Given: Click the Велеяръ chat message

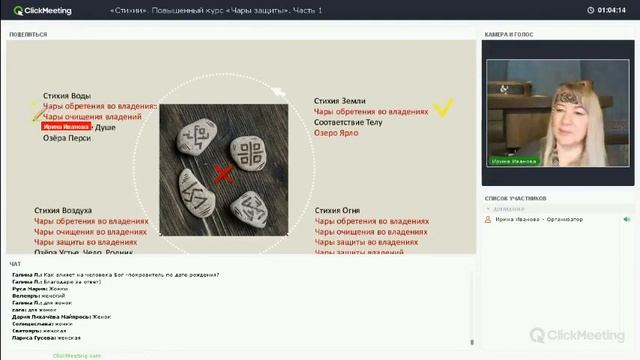Looking at the screenshot, I should [38, 296].
